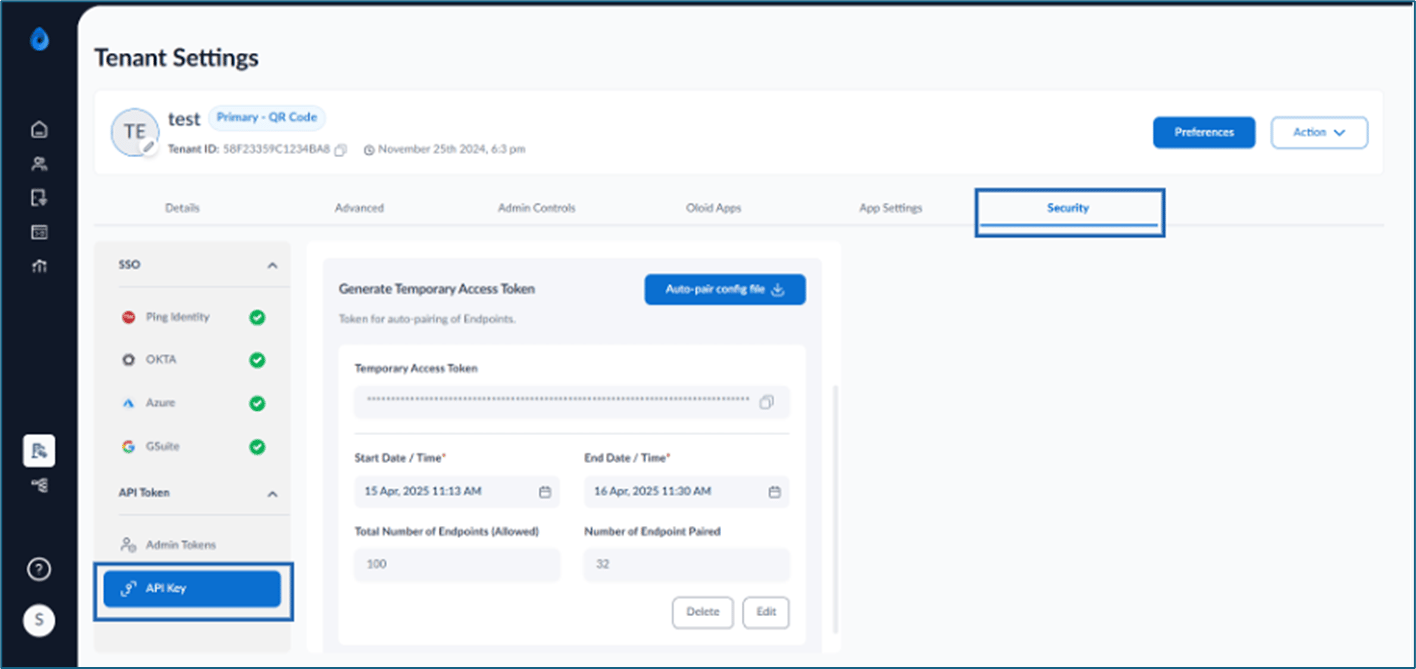Click the Admin Tokens person-key icon
1416x669 pixels.
click(128, 545)
